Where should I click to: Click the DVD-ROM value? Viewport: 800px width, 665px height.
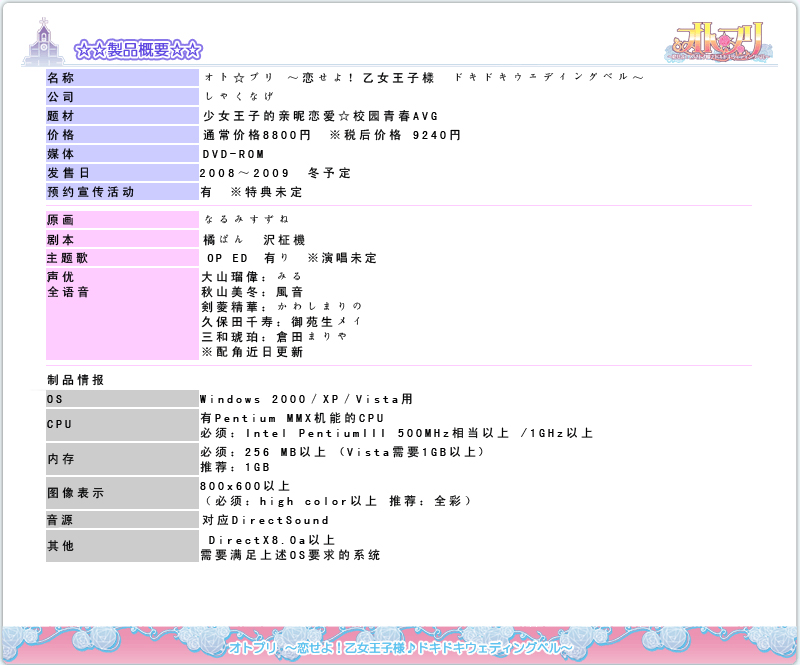pos(233,154)
